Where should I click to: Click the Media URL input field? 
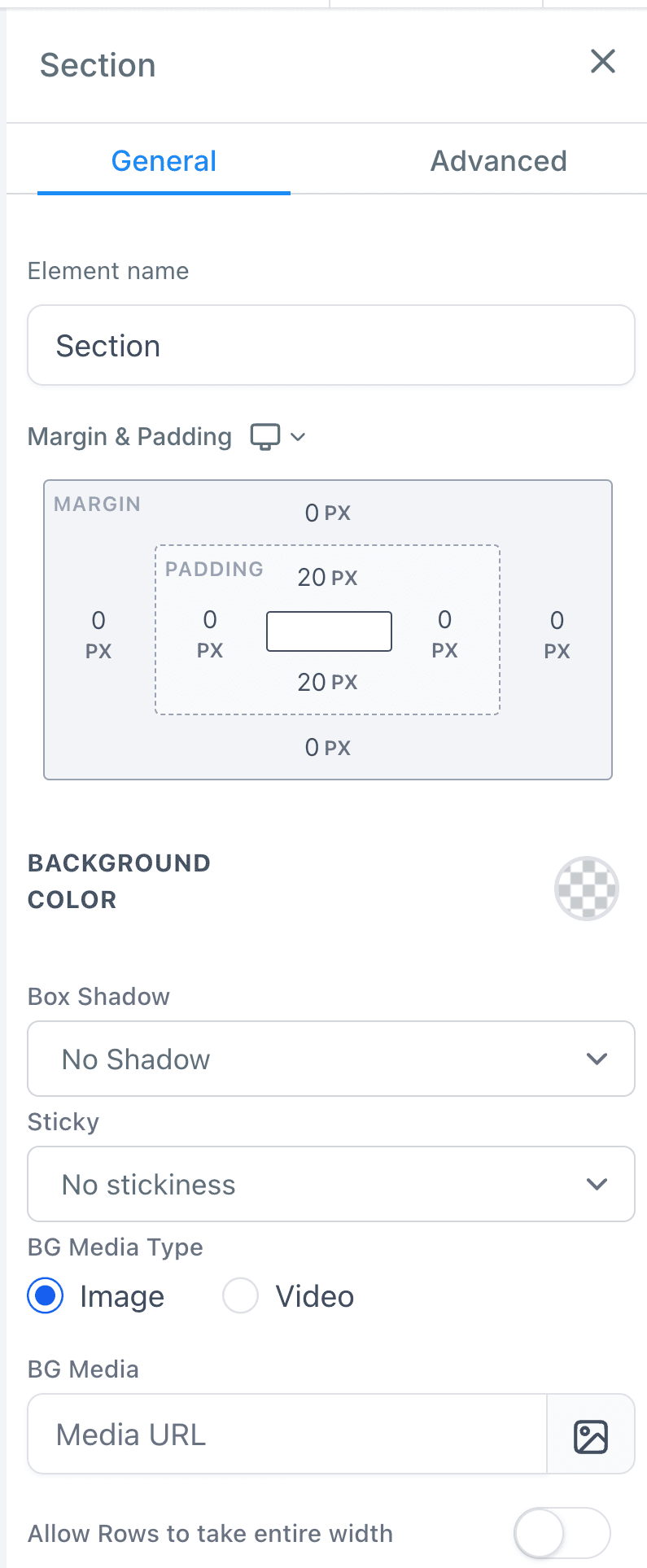point(287,1435)
